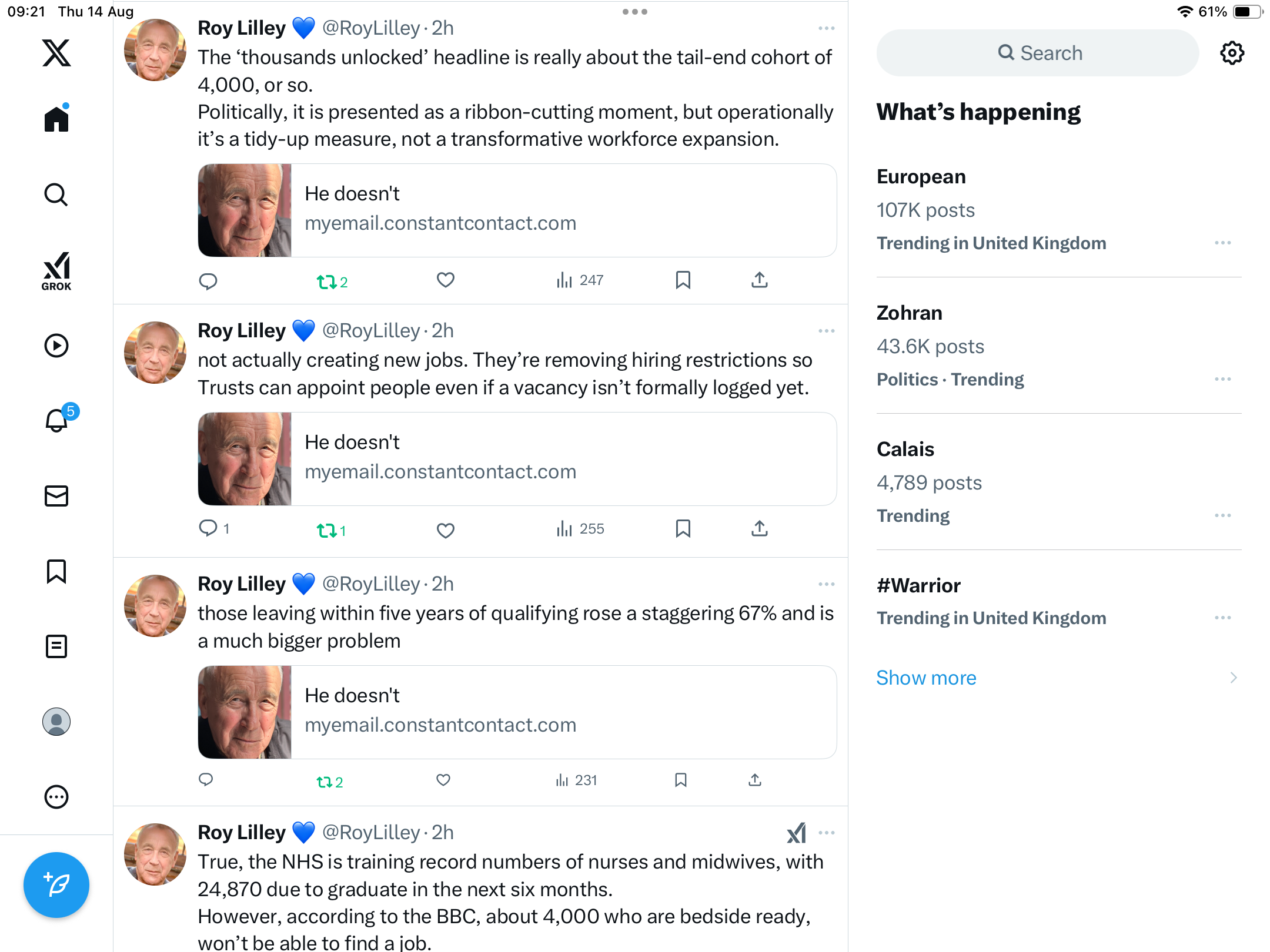Toggle repost on the 67% leaving post

pos(325,782)
